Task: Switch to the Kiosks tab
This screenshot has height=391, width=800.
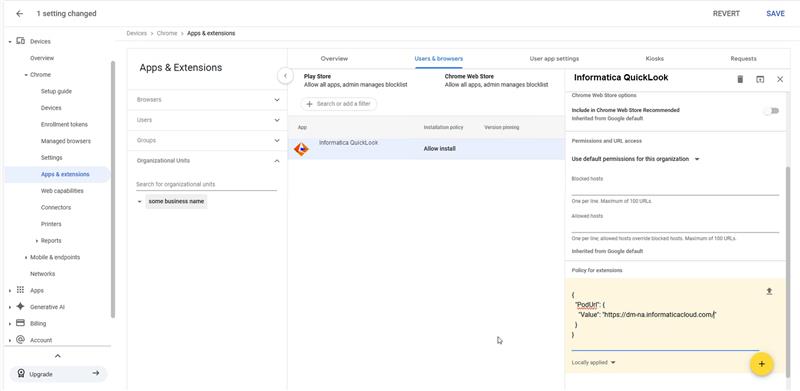Action: pos(655,59)
